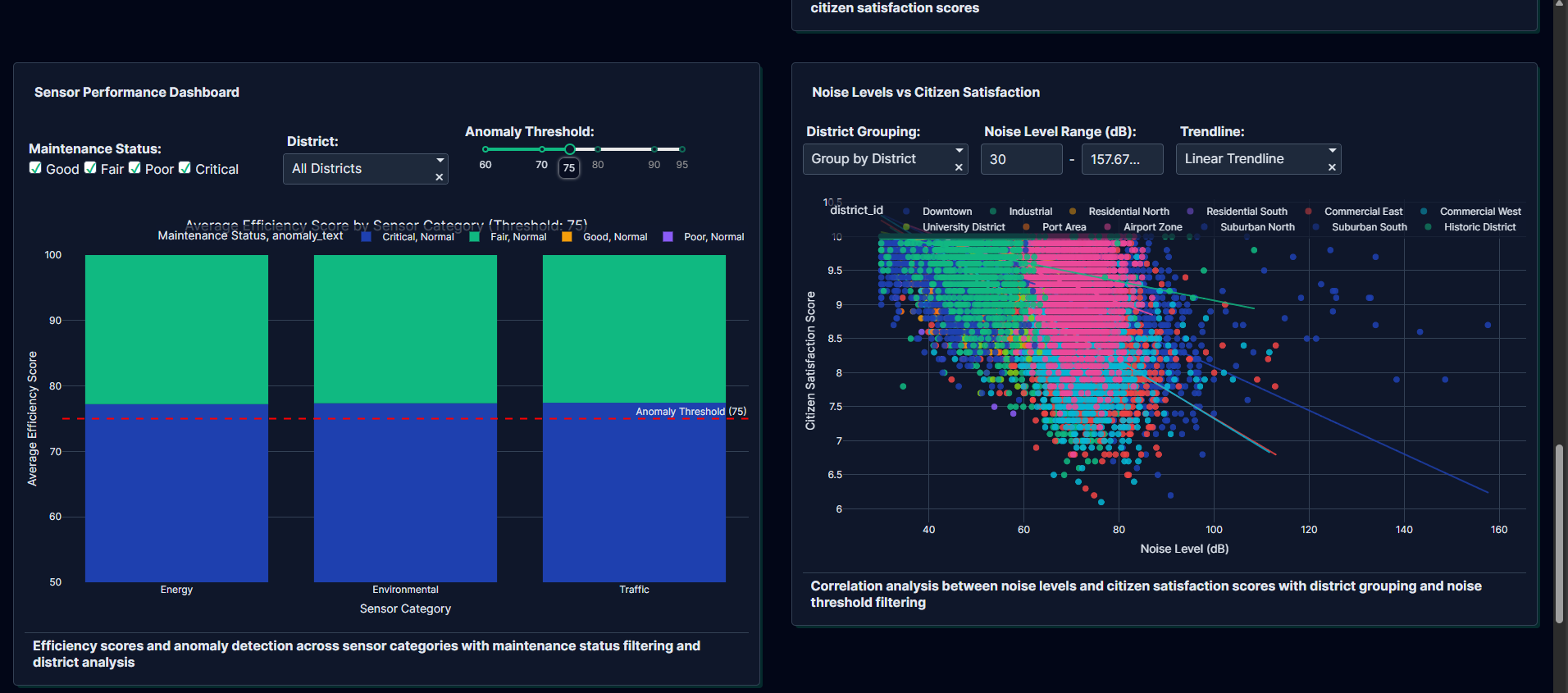
Task: Toggle Commercial West in the scatter legend
Action: point(1470,212)
